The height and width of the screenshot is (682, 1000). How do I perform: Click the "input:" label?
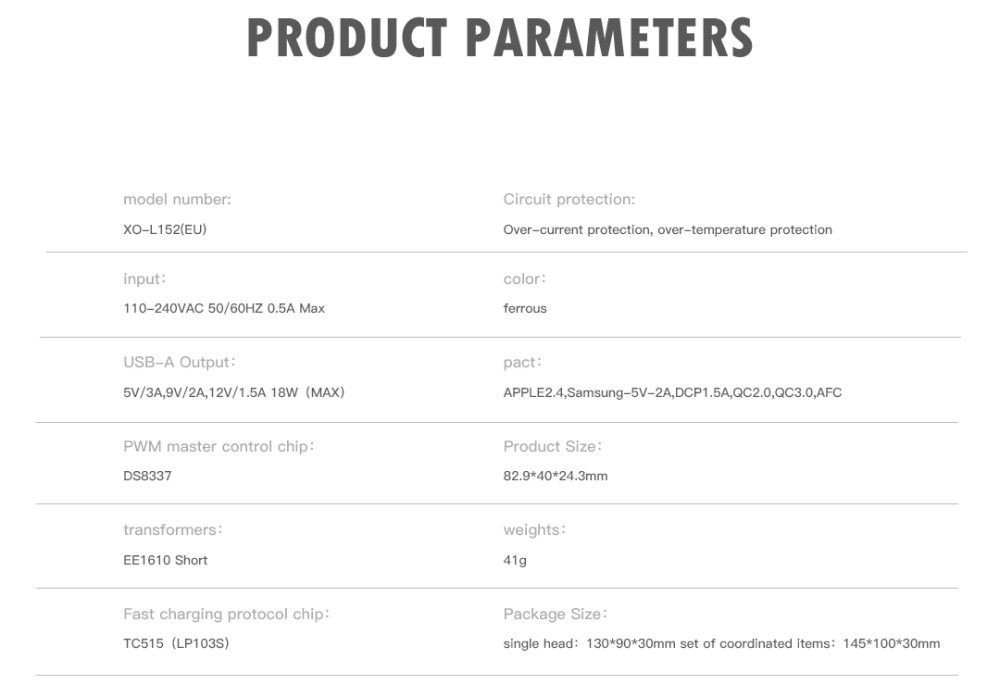144,279
